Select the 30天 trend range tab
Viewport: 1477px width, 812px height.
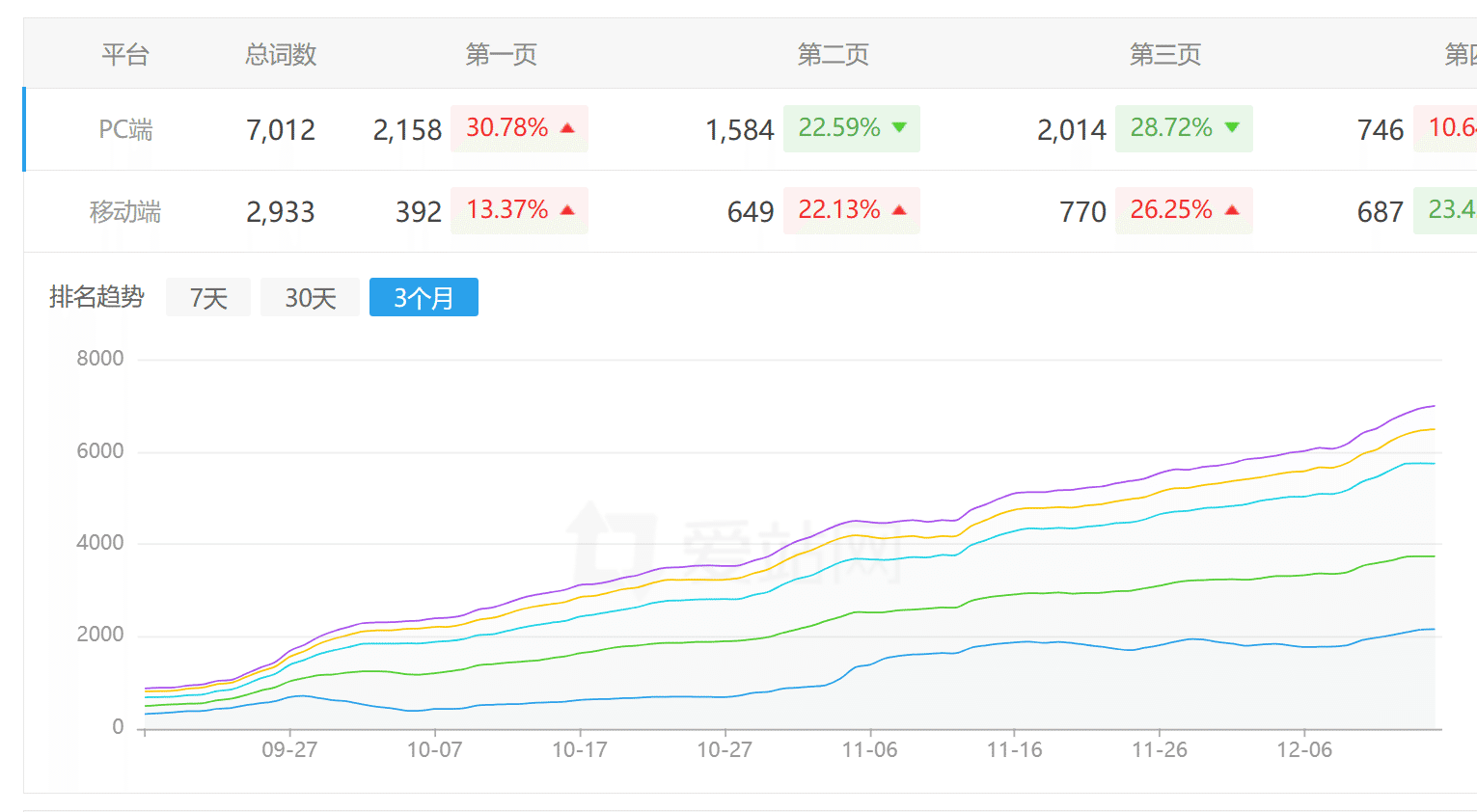(x=310, y=297)
